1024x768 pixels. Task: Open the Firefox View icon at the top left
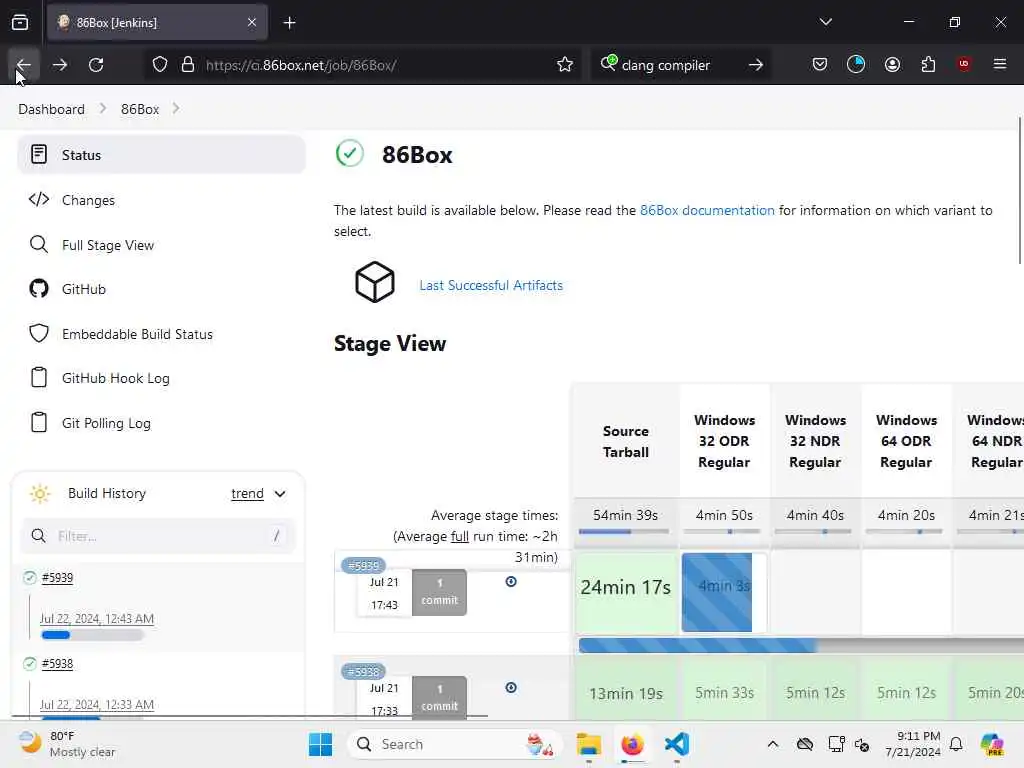pyautogui.click(x=20, y=22)
